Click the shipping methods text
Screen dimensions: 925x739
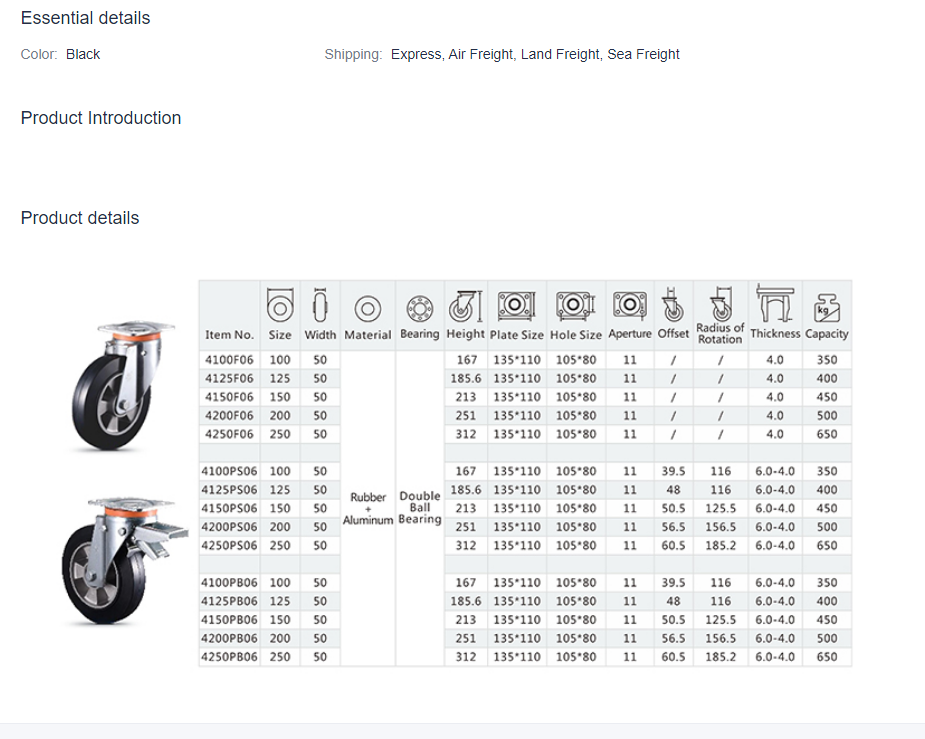click(535, 54)
